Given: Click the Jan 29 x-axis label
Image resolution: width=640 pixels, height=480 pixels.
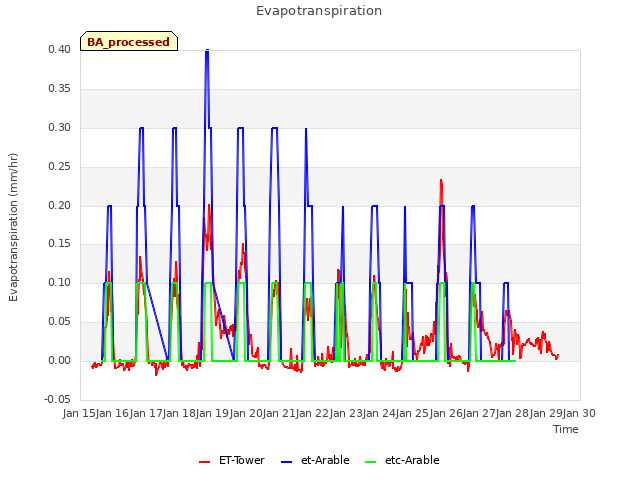Looking at the screenshot, I should (x=546, y=413).
